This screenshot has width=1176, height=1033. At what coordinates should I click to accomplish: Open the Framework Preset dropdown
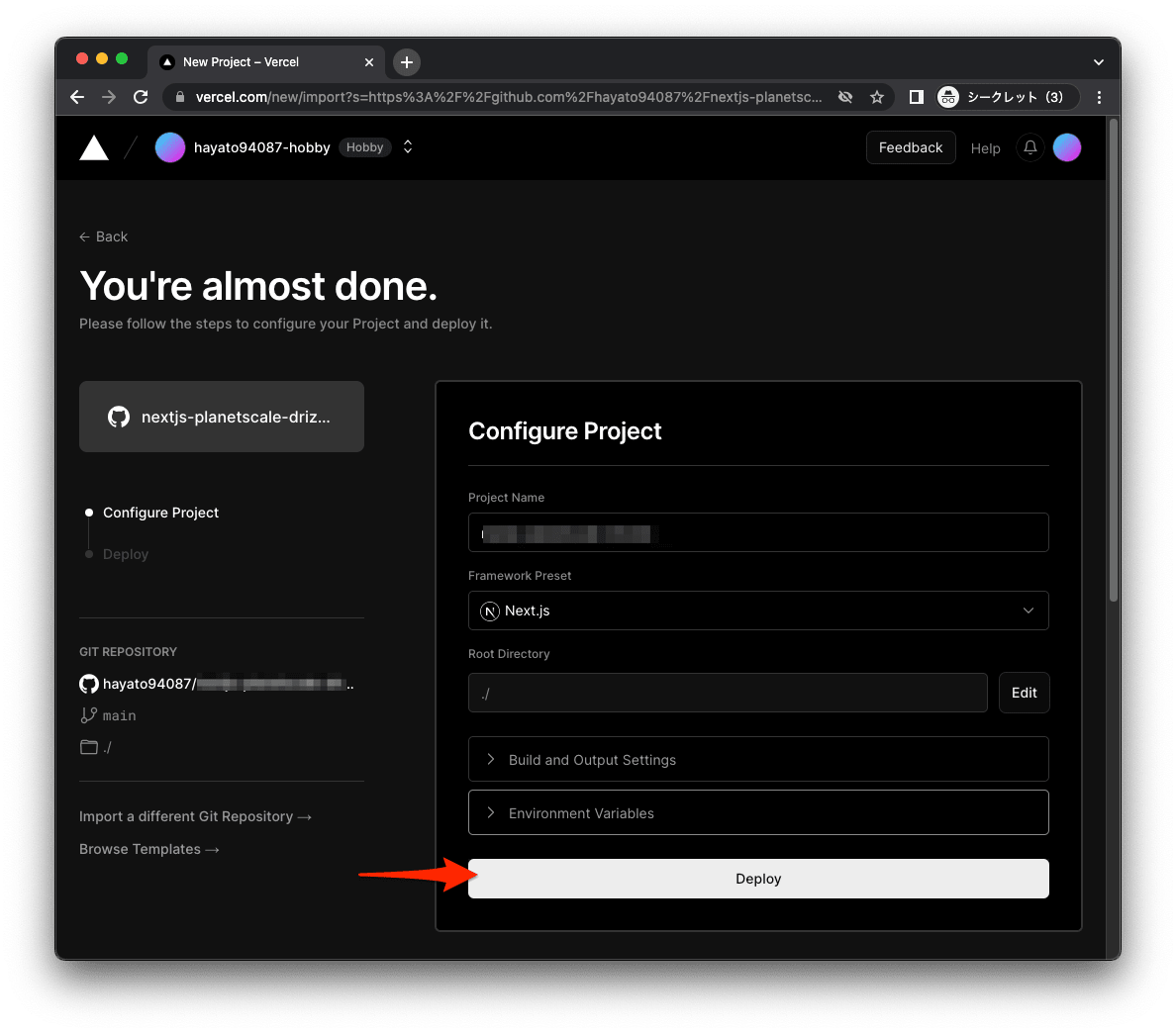pyautogui.click(x=758, y=610)
